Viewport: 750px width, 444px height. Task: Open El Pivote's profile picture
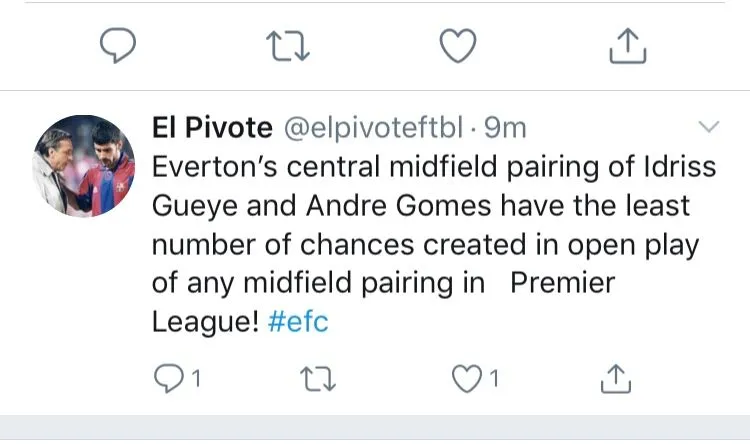[x=85, y=165]
